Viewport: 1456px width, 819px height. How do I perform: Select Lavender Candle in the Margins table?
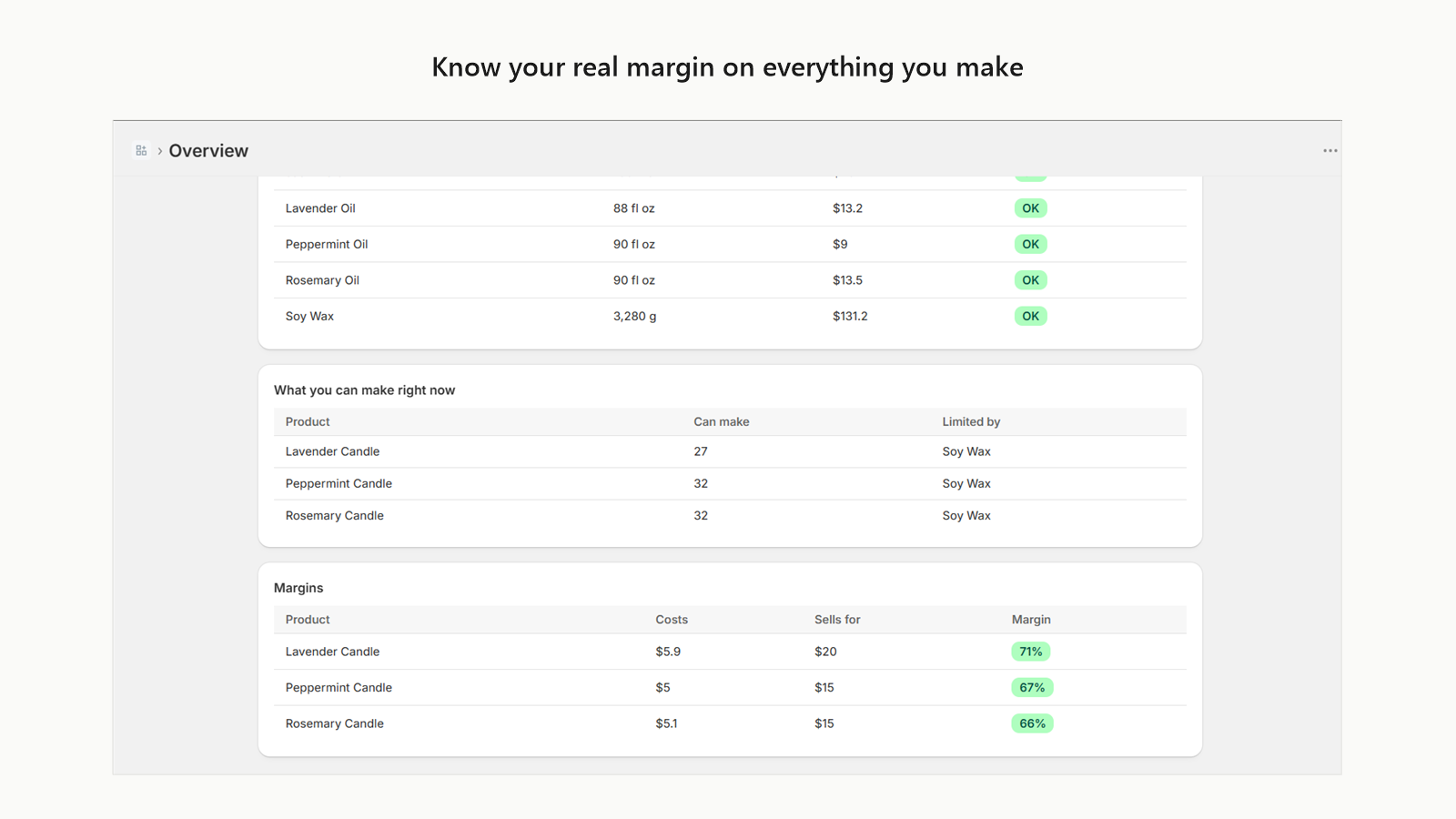(332, 652)
